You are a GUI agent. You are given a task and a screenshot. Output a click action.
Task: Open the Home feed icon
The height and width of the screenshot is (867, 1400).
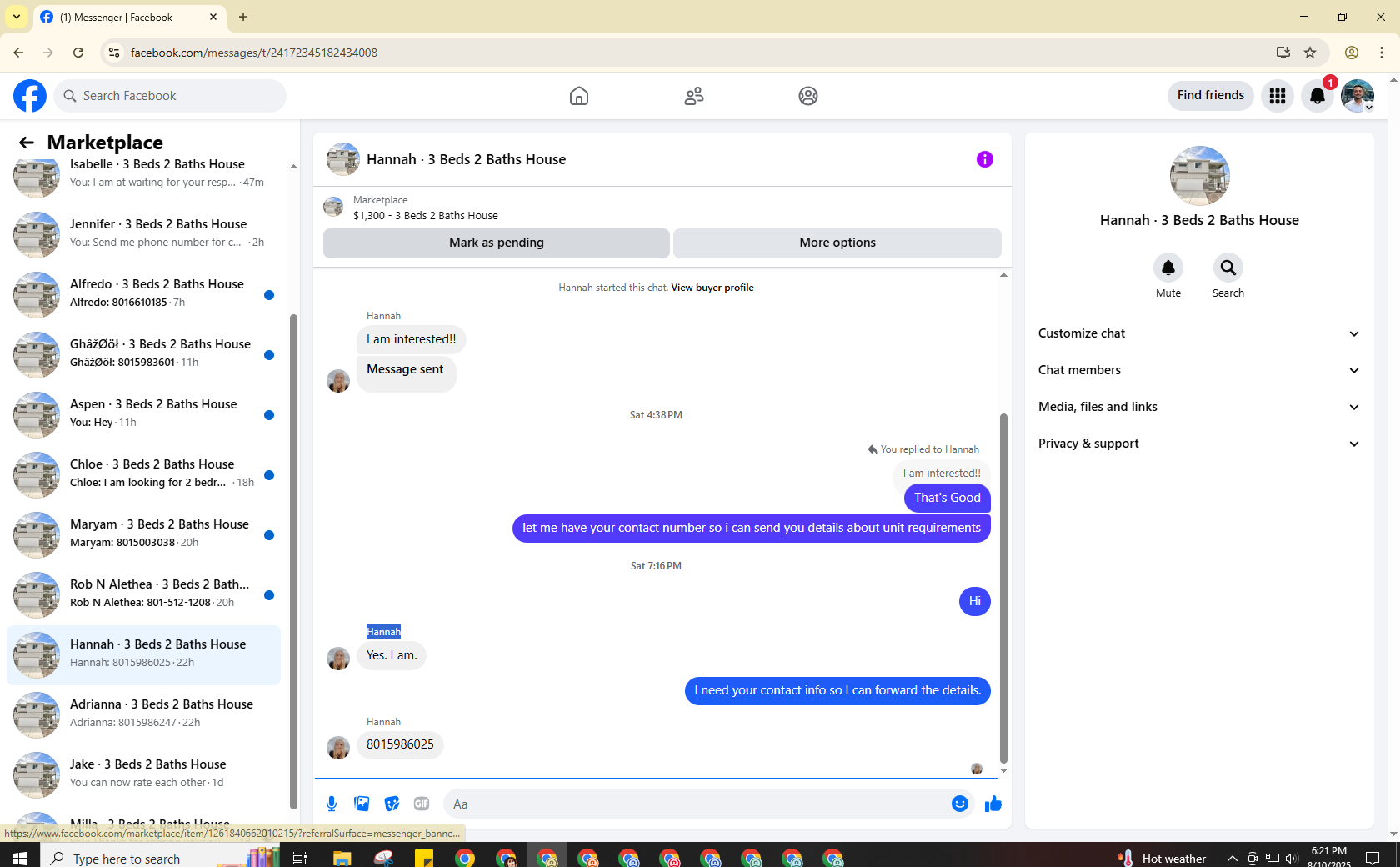[579, 96]
